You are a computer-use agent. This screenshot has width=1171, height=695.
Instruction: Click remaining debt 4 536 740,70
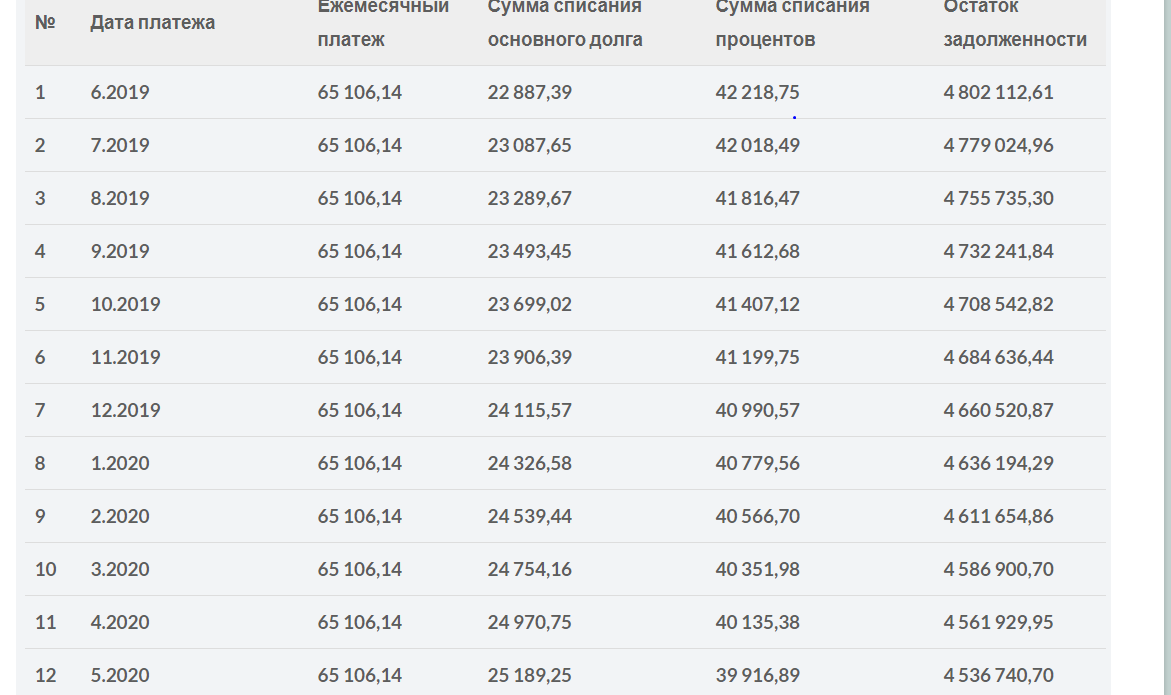998,675
